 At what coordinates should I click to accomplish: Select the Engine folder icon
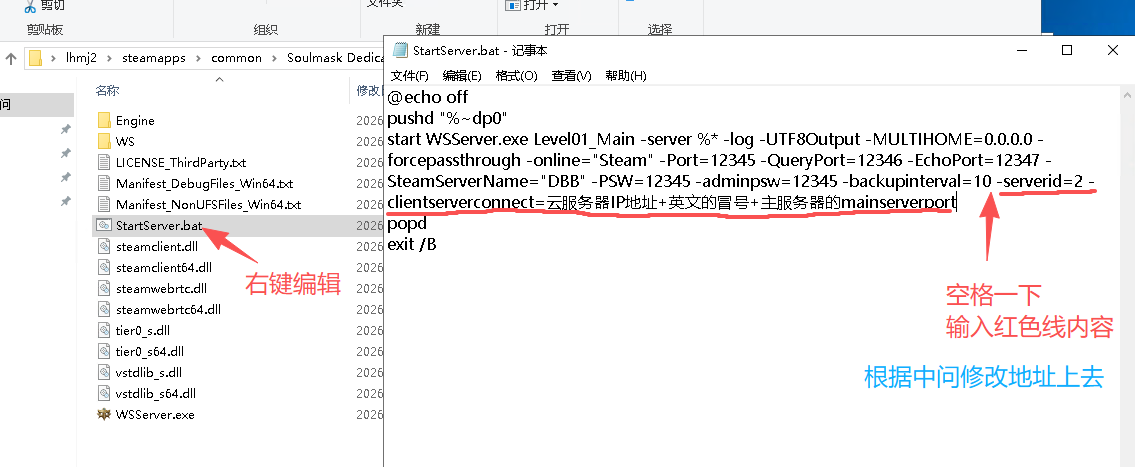(104, 120)
